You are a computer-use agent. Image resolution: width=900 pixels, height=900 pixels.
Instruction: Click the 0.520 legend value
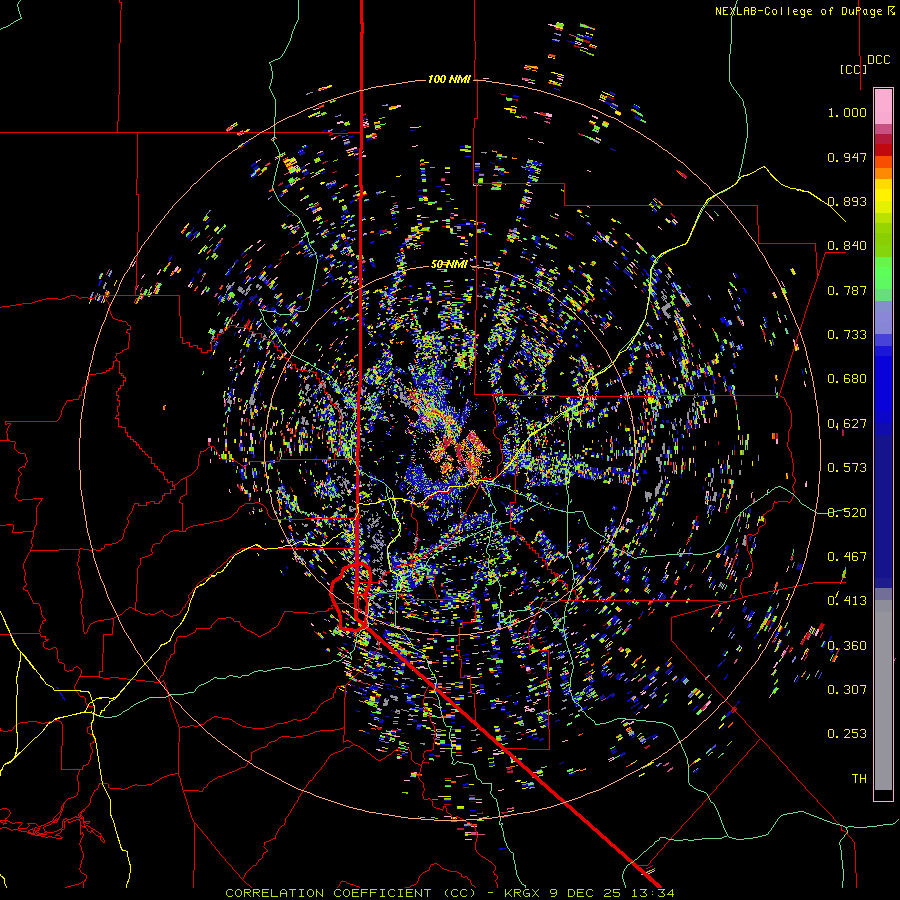coord(847,513)
